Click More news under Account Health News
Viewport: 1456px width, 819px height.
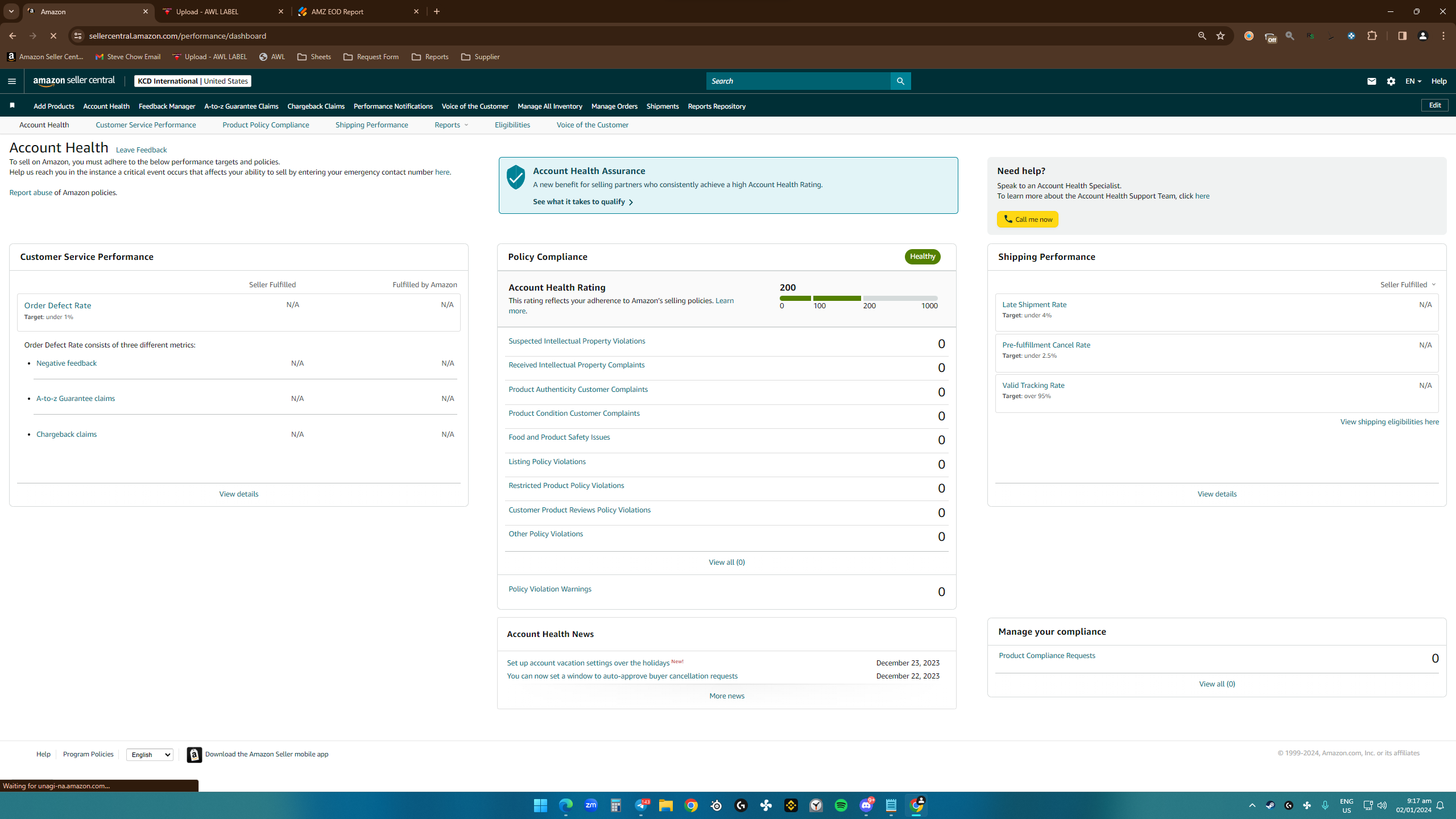click(x=726, y=696)
